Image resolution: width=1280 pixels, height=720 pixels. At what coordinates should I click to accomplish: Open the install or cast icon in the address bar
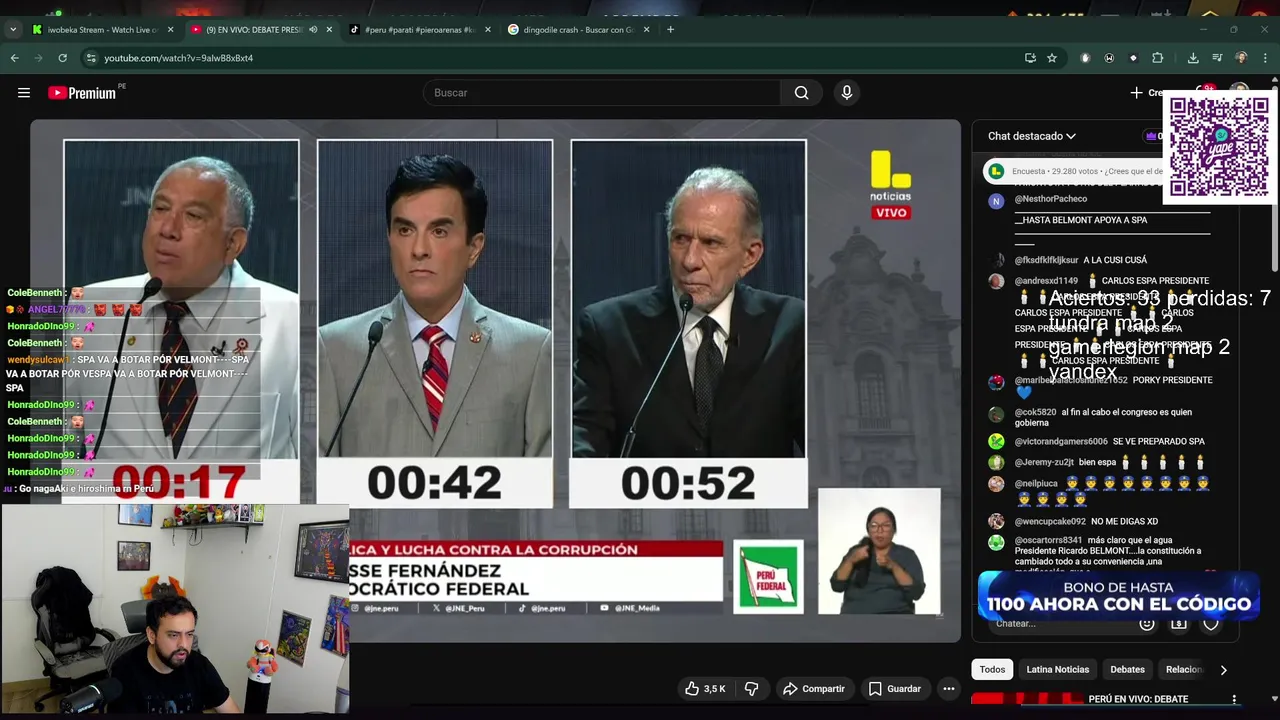1030,58
